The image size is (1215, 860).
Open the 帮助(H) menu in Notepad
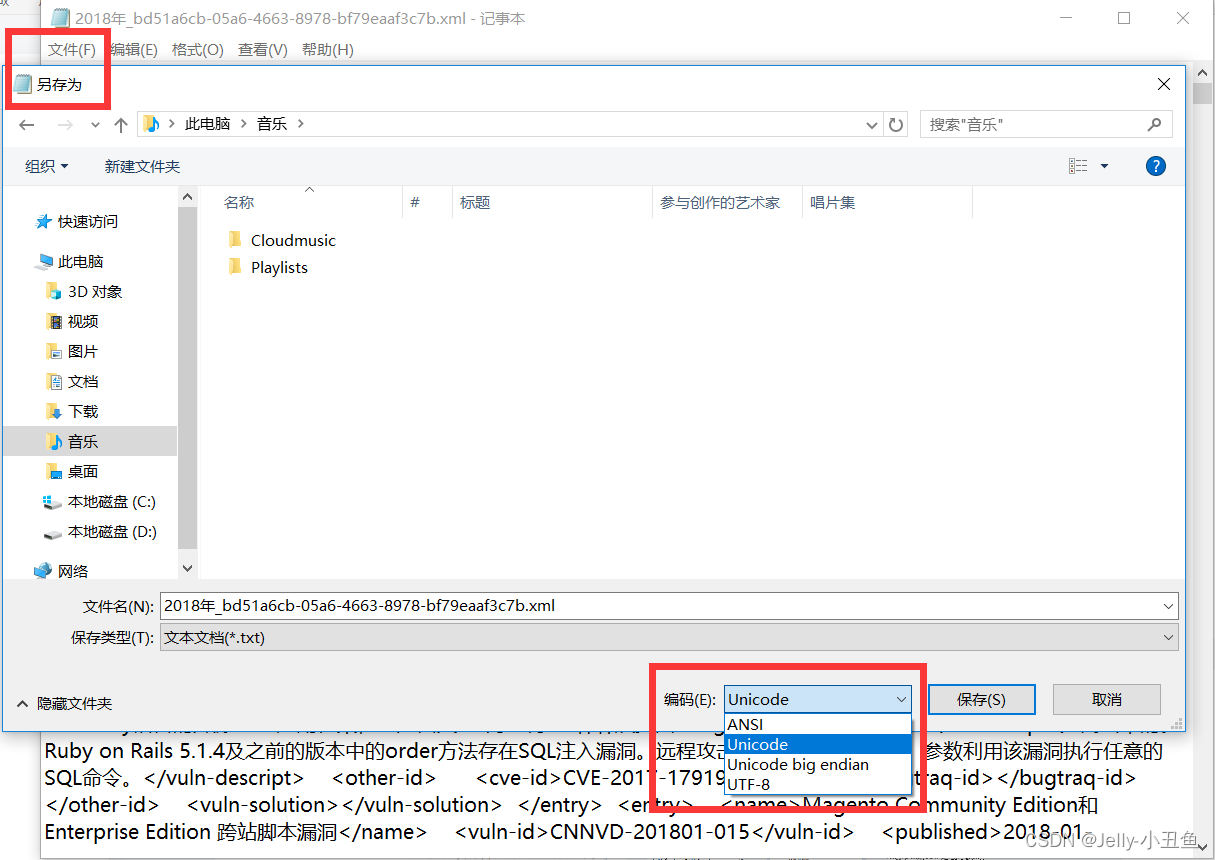point(328,49)
